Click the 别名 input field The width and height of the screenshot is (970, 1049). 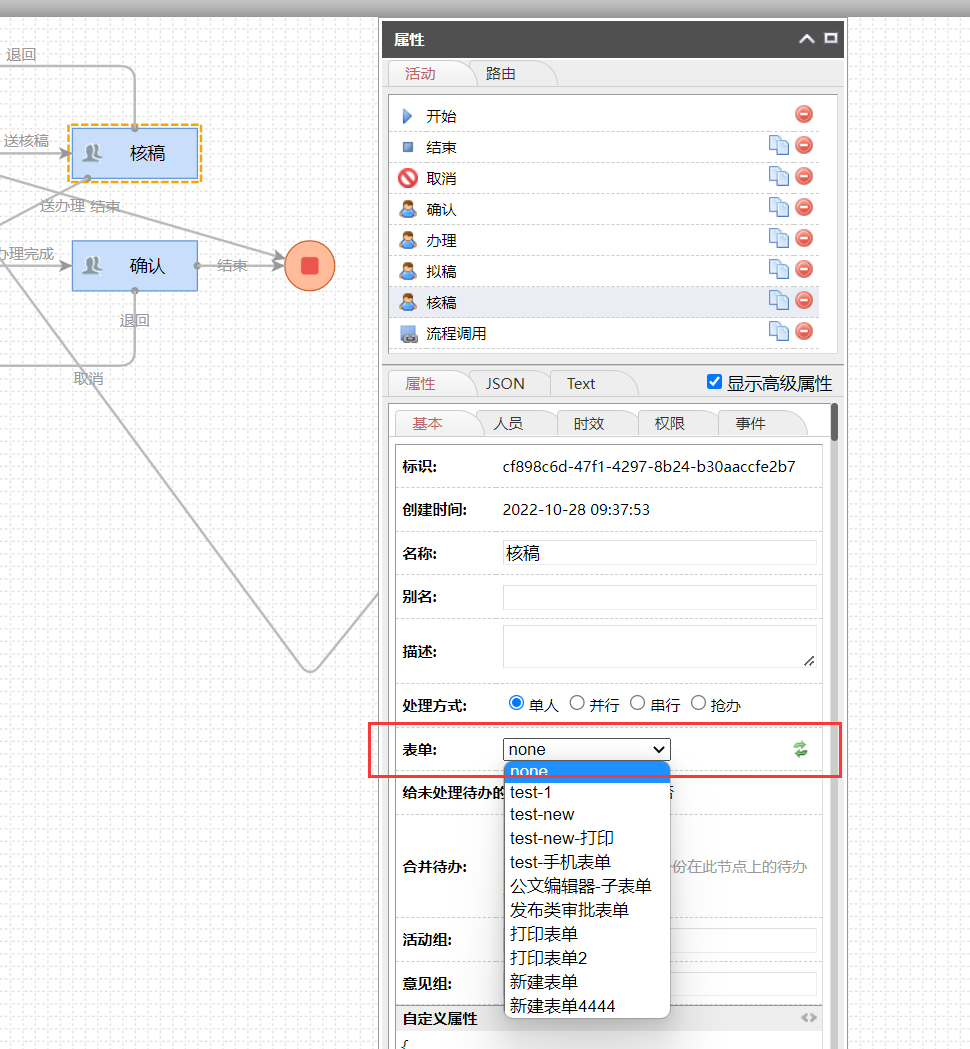click(x=660, y=597)
